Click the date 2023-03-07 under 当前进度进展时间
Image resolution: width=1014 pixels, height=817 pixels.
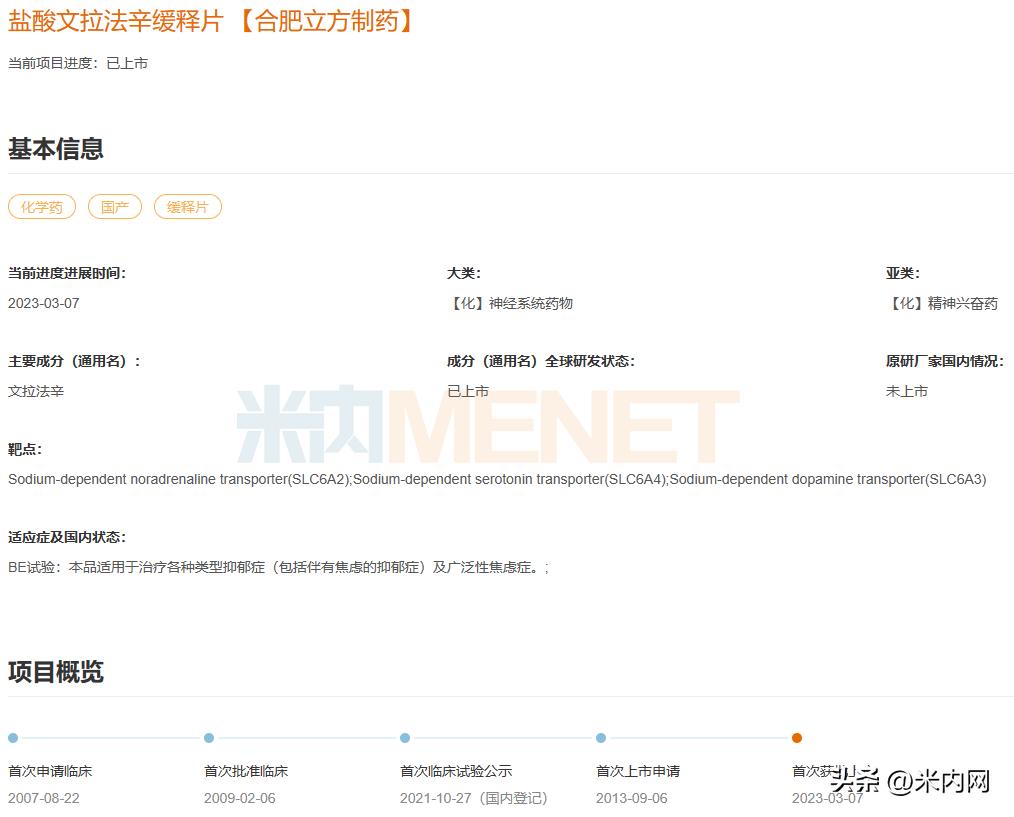(43, 303)
